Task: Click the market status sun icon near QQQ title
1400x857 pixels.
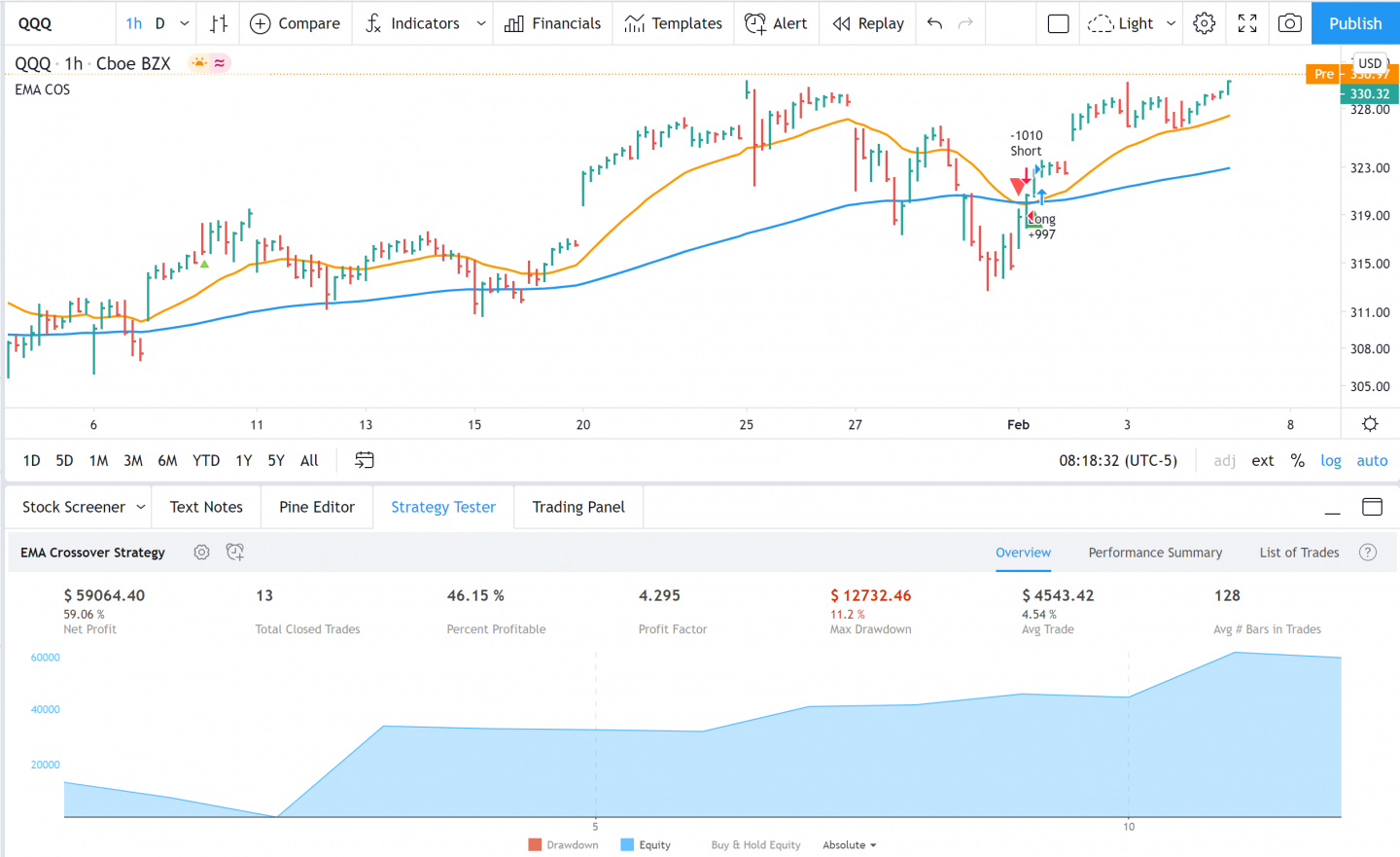Action: pyautogui.click(x=200, y=63)
